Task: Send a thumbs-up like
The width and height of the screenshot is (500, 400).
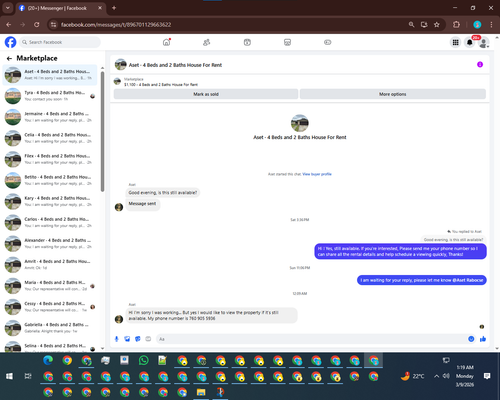Action: tap(483, 339)
